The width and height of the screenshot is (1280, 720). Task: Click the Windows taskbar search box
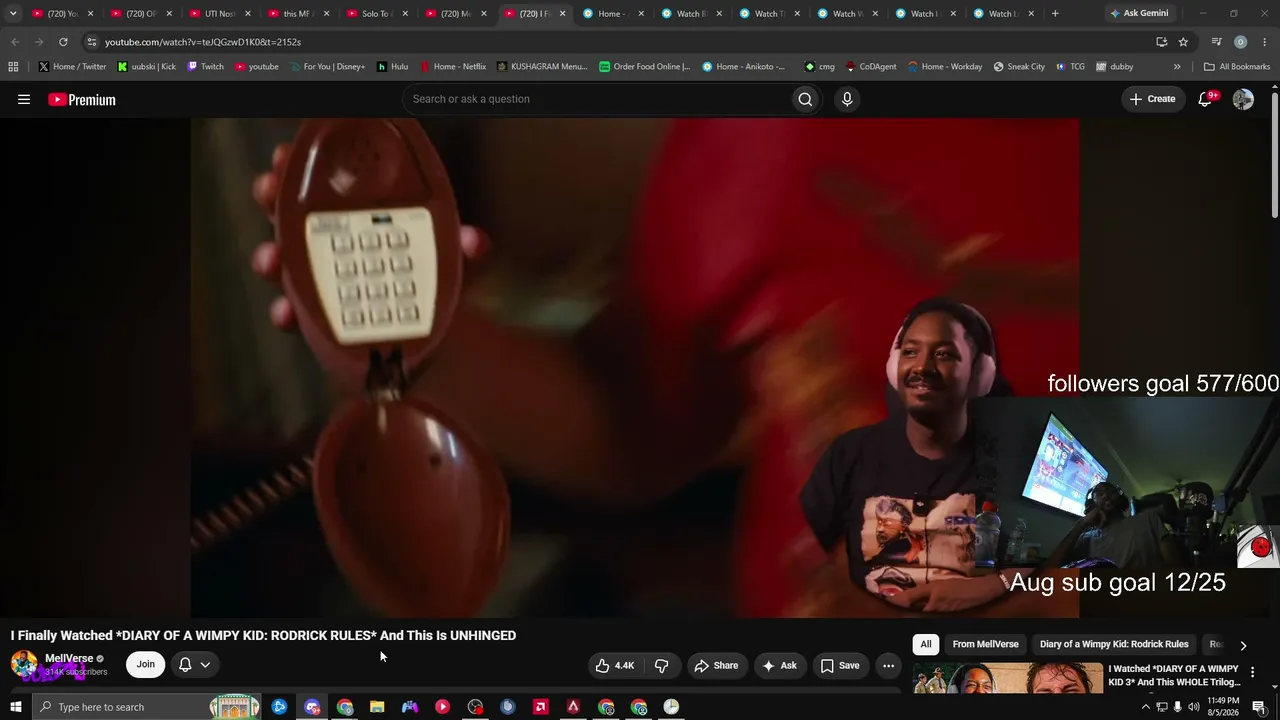(146, 707)
